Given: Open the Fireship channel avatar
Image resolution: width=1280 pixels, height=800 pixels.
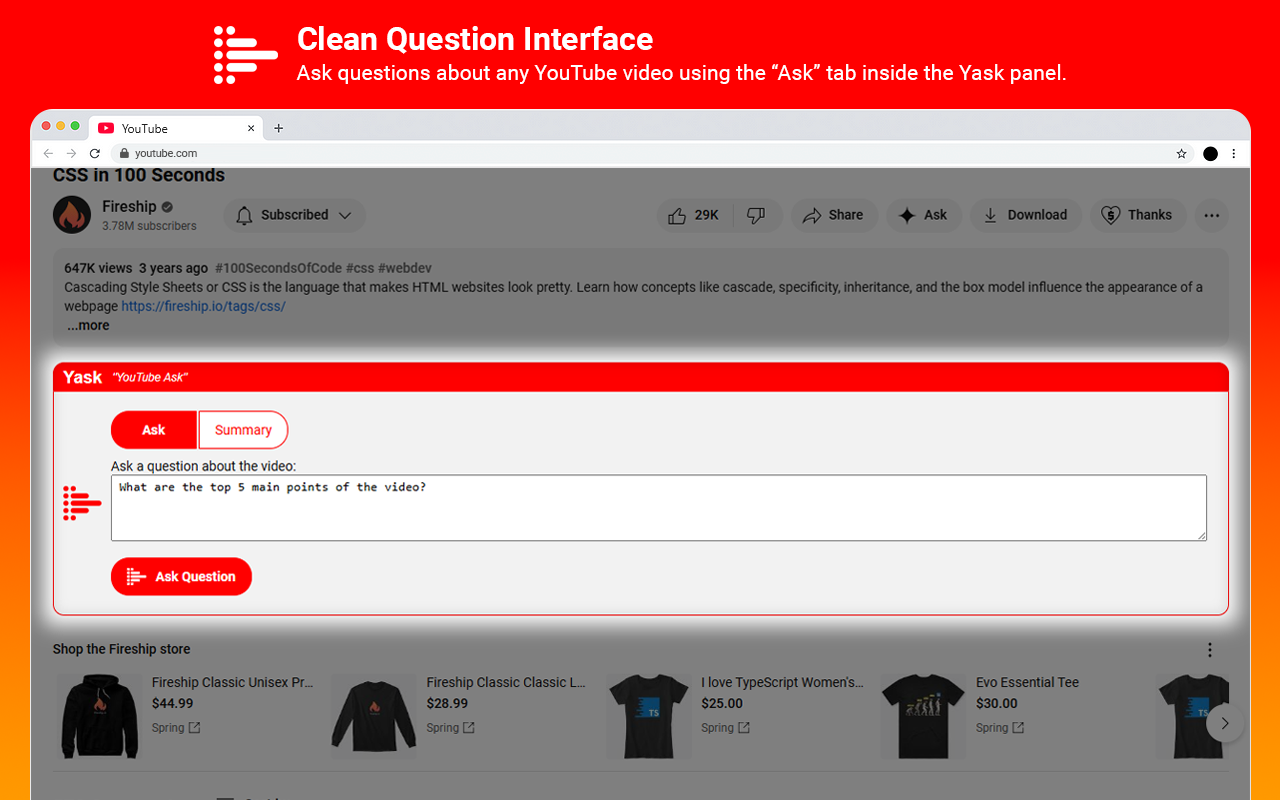Looking at the screenshot, I should pyautogui.click(x=72, y=215).
